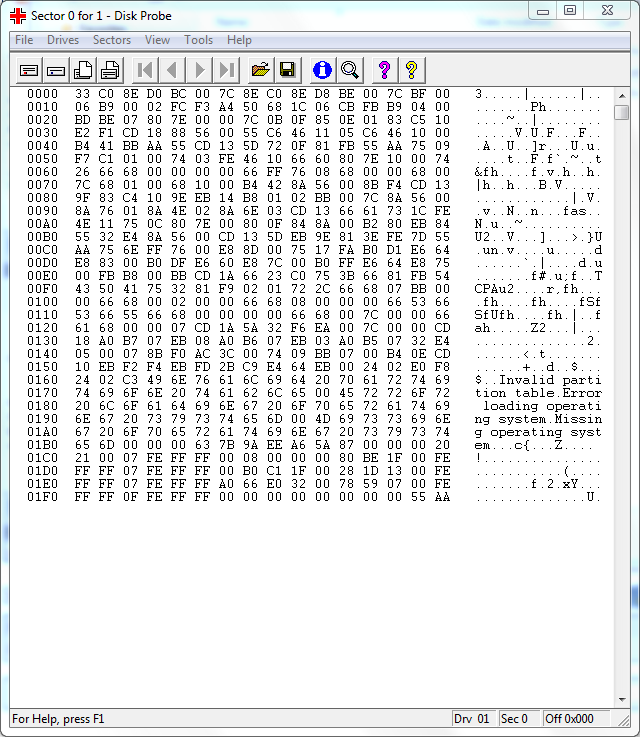The height and width of the screenshot is (737, 640).
Task: Click offset label 0100
Action: (x=42, y=302)
